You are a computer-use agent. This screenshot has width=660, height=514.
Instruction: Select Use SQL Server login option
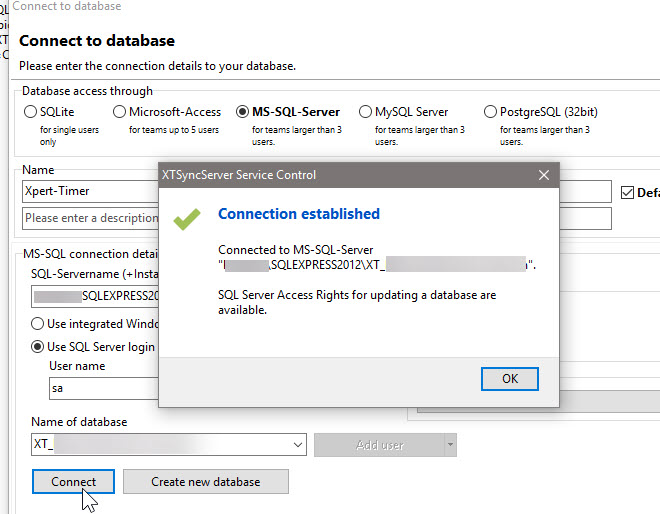tap(38, 347)
